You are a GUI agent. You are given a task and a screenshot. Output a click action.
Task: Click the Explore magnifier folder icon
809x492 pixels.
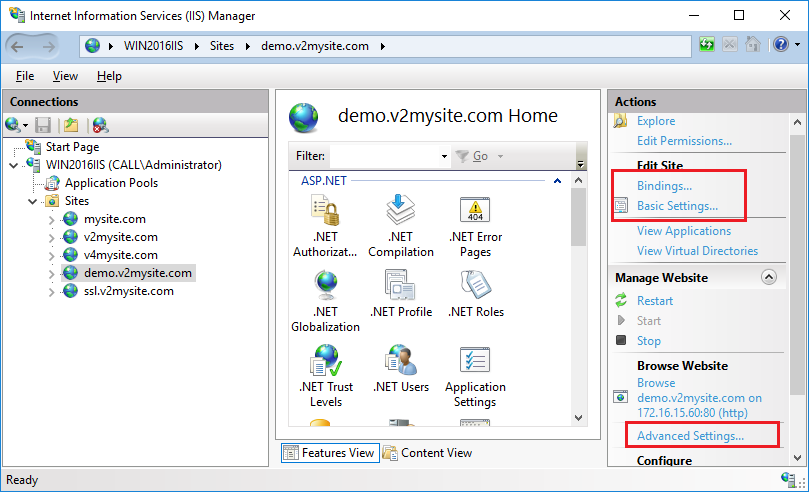click(x=620, y=121)
